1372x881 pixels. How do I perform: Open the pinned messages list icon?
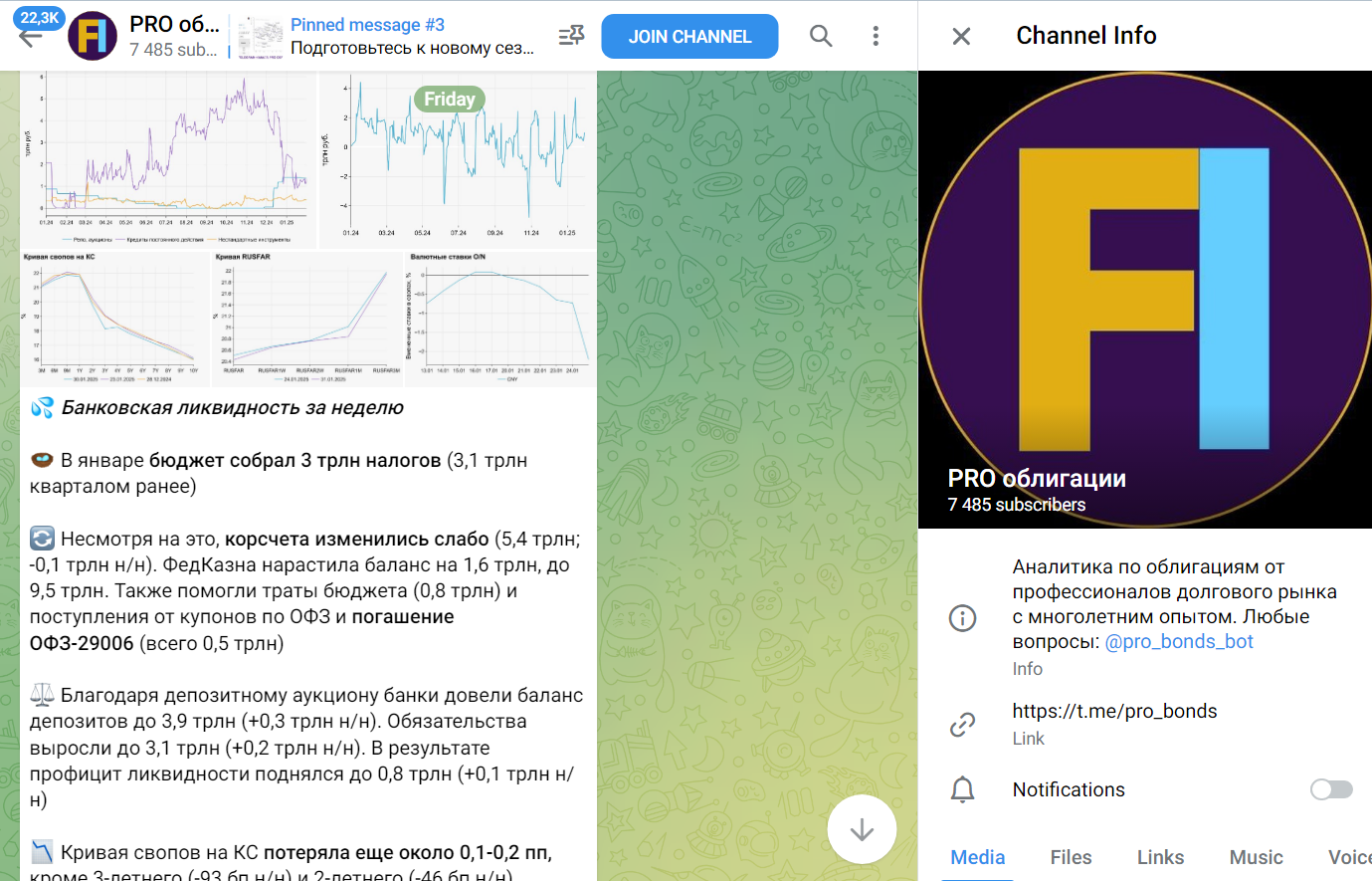[571, 37]
